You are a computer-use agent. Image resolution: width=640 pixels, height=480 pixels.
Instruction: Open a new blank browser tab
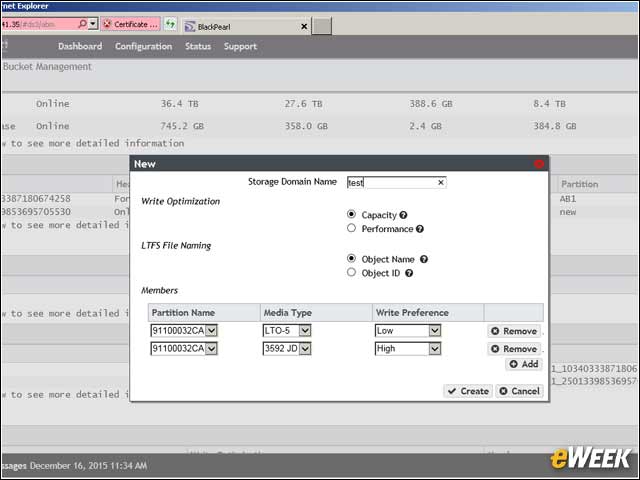coord(322,26)
